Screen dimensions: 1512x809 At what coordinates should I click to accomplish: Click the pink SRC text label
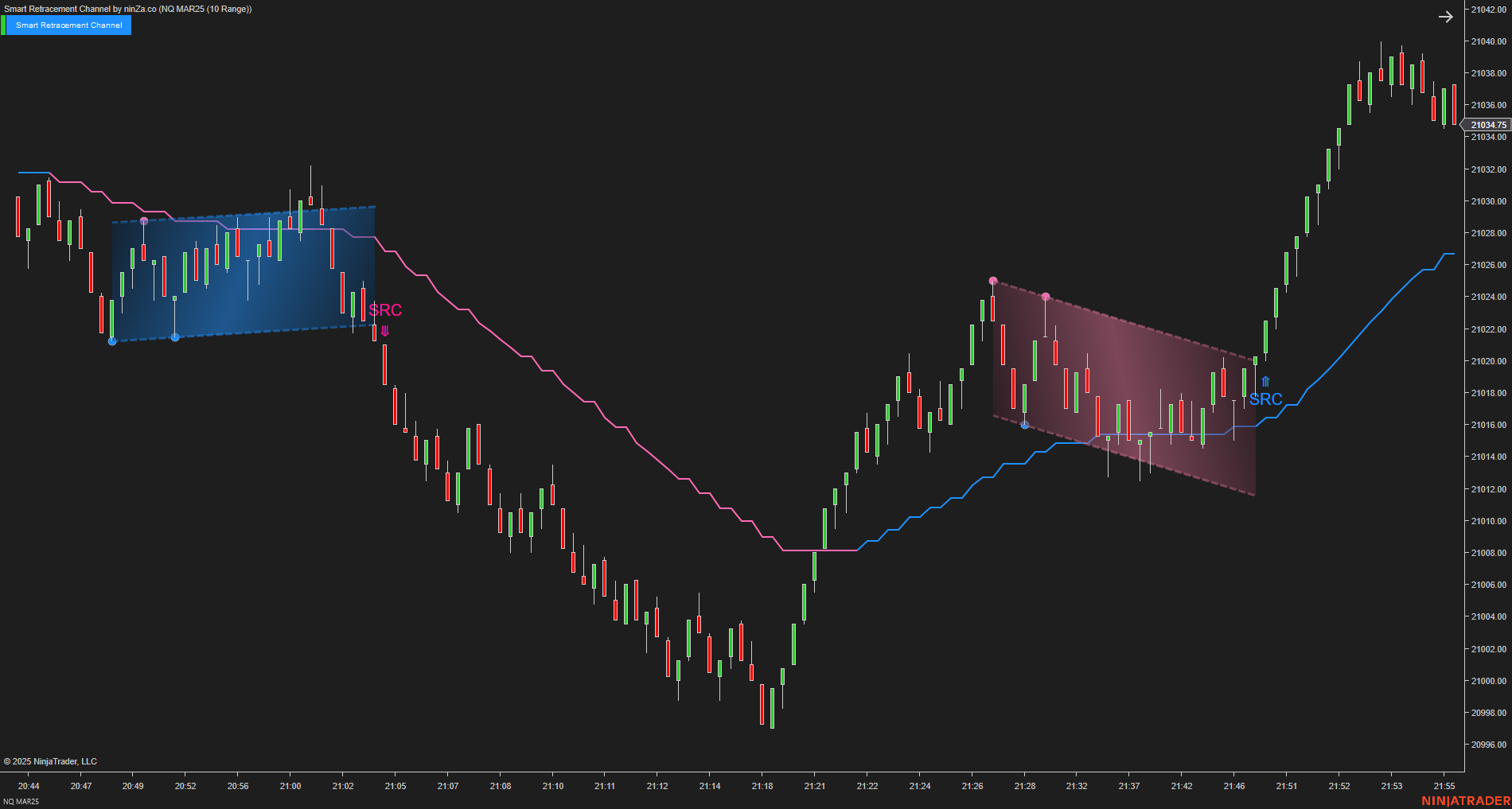click(385, 311)
